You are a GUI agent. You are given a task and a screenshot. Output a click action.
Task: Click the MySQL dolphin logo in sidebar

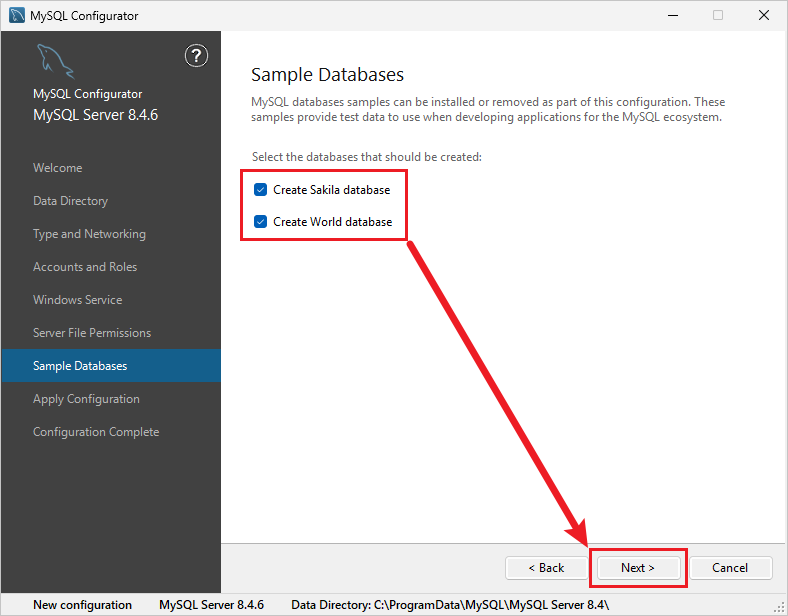pyautogui.click(x=55, y=61)
